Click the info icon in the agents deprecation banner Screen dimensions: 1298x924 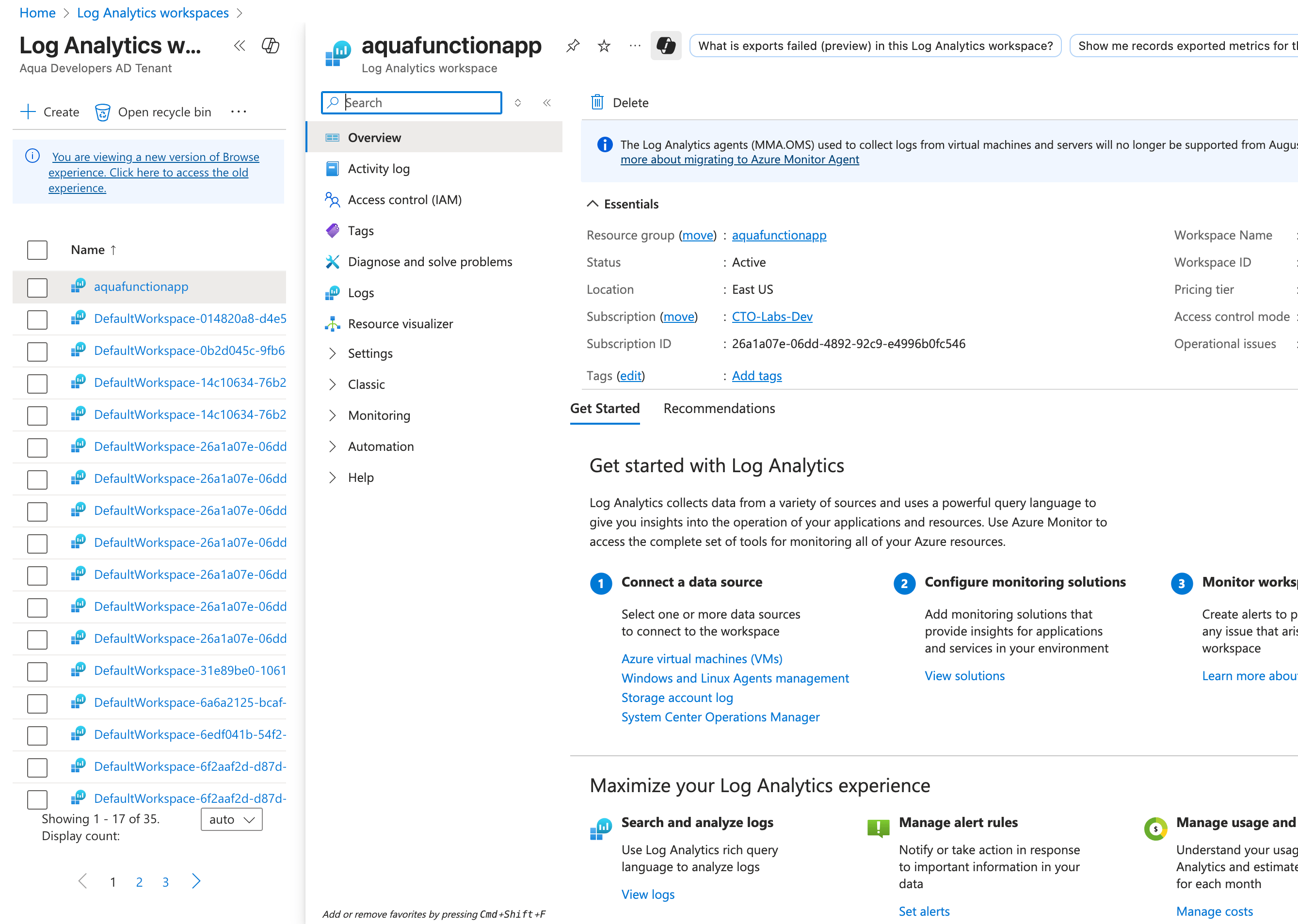tap(604, 144)
